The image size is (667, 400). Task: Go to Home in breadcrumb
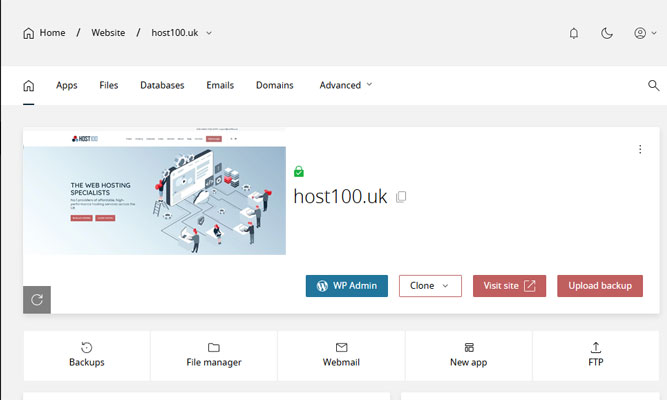(x=44, y=33)
